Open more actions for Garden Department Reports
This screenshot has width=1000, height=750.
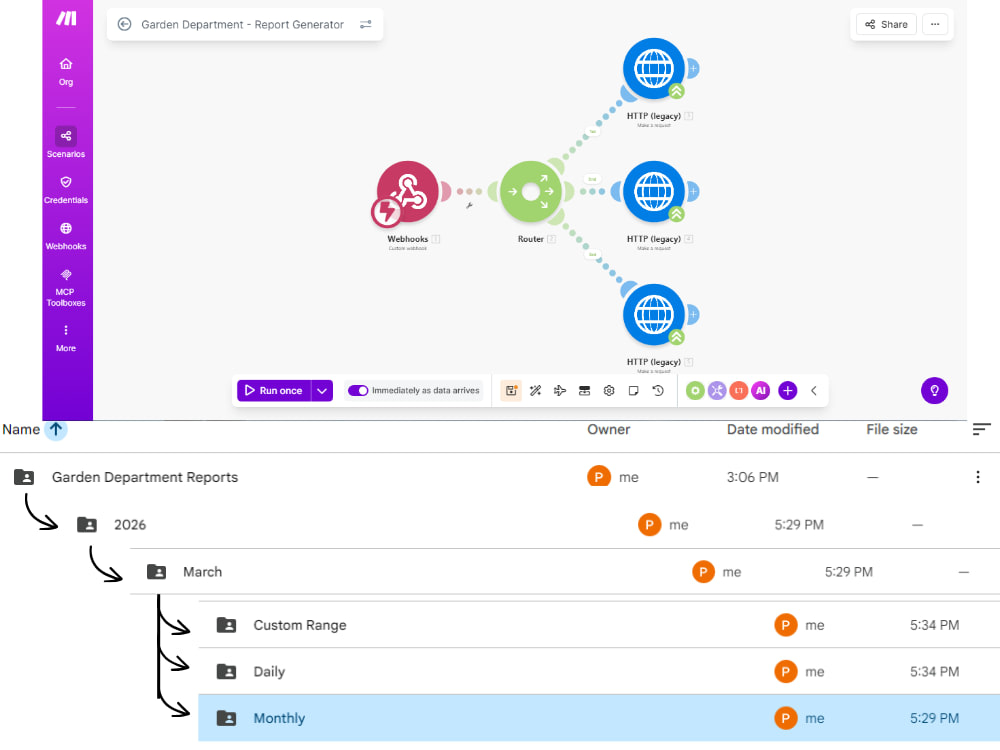(x=978, y=477)
